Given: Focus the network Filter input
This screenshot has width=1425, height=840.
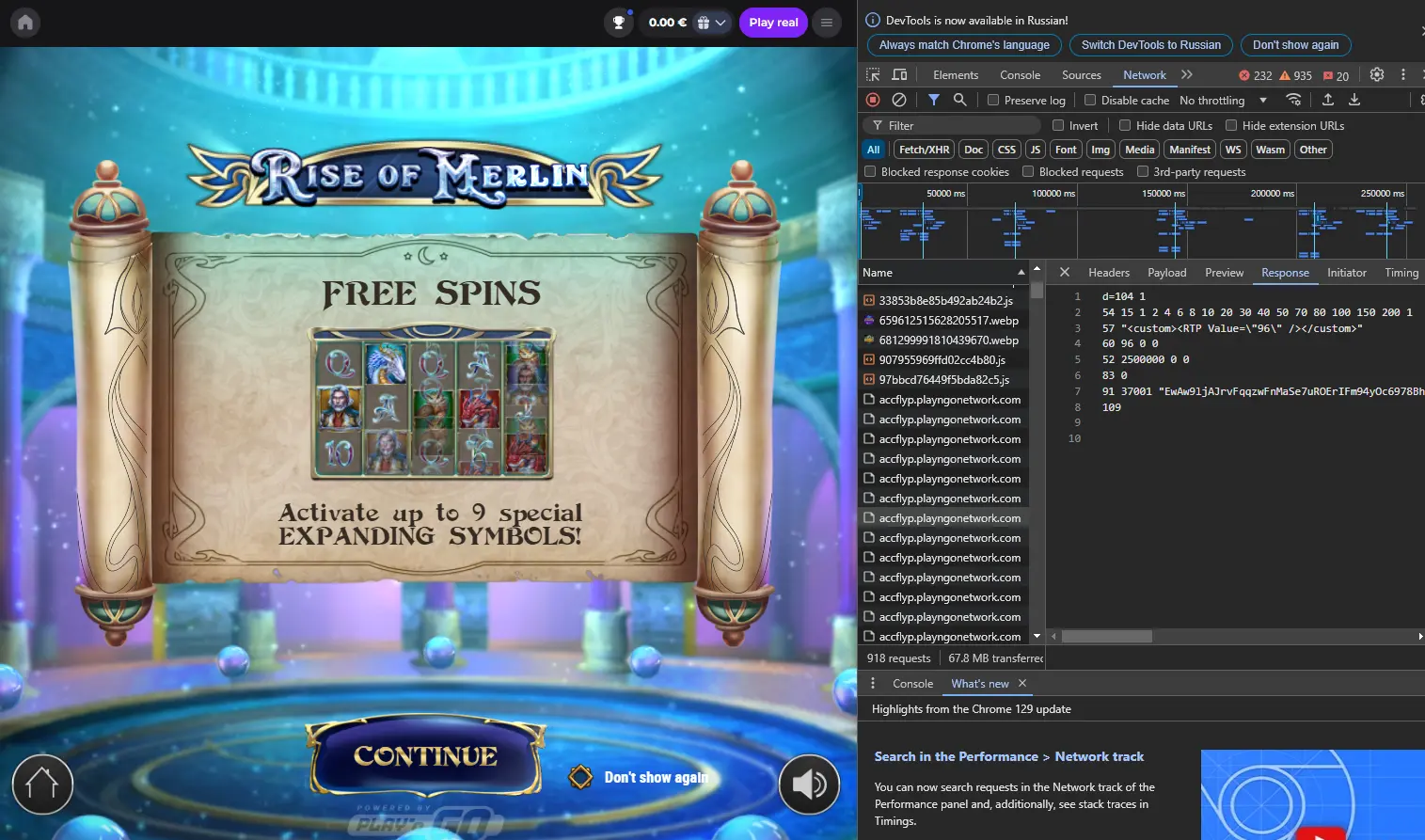Looking at the screenshot, I should [951, 125].
